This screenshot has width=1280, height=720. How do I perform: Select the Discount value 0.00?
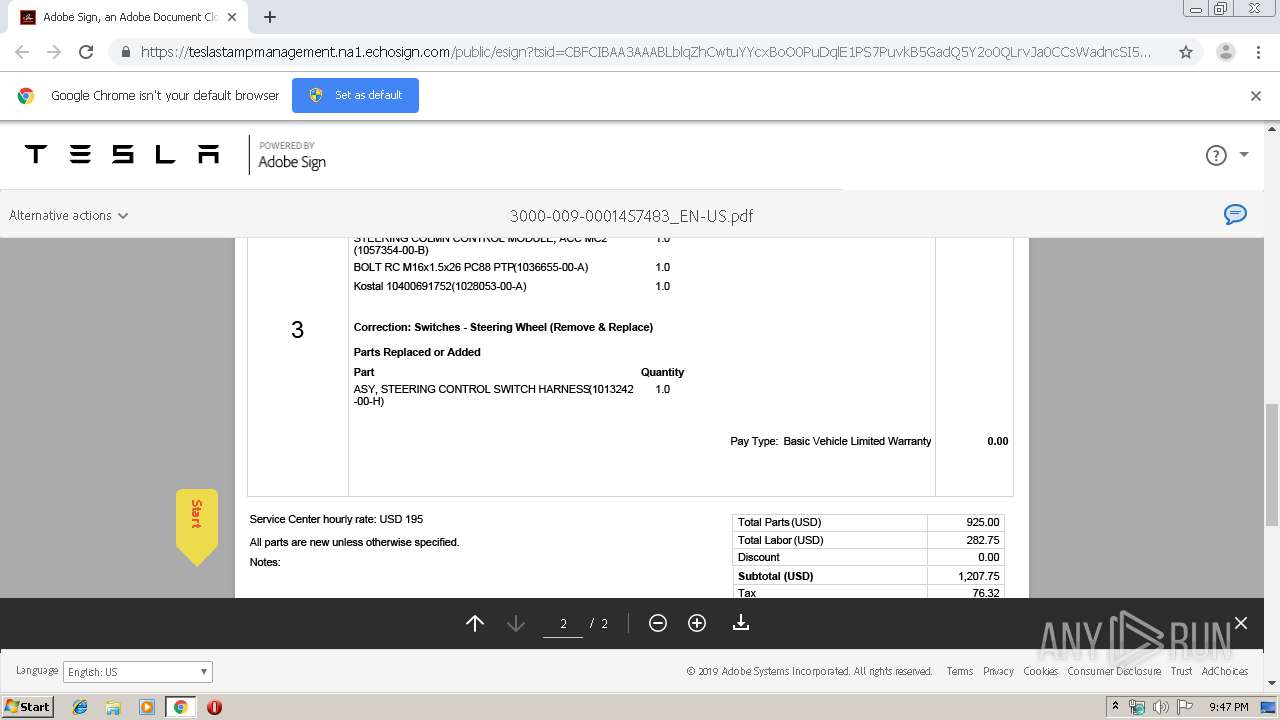(989, 557)
